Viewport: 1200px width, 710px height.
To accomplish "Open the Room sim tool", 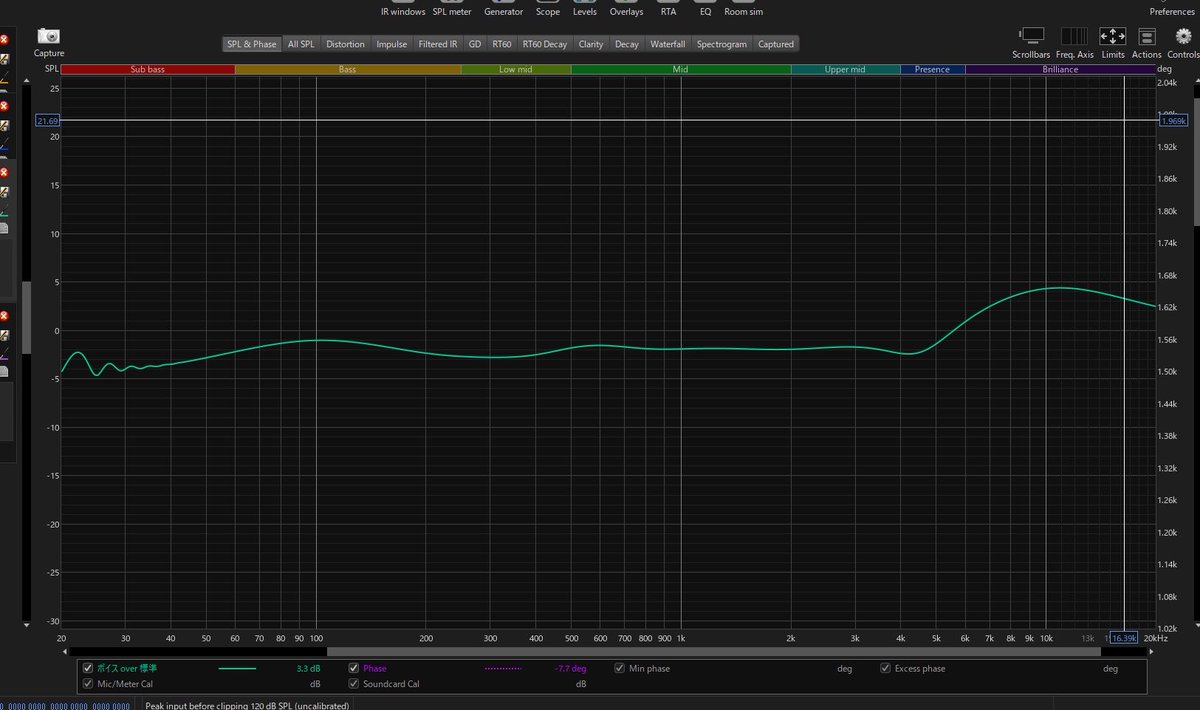I will click(743, 8).
